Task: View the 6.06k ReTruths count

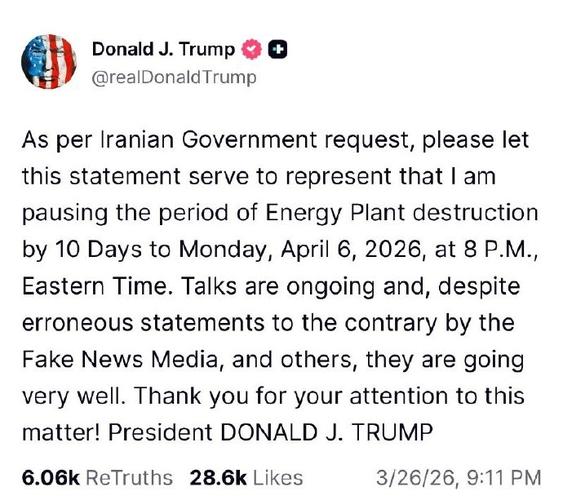Action: pos(51,478)
